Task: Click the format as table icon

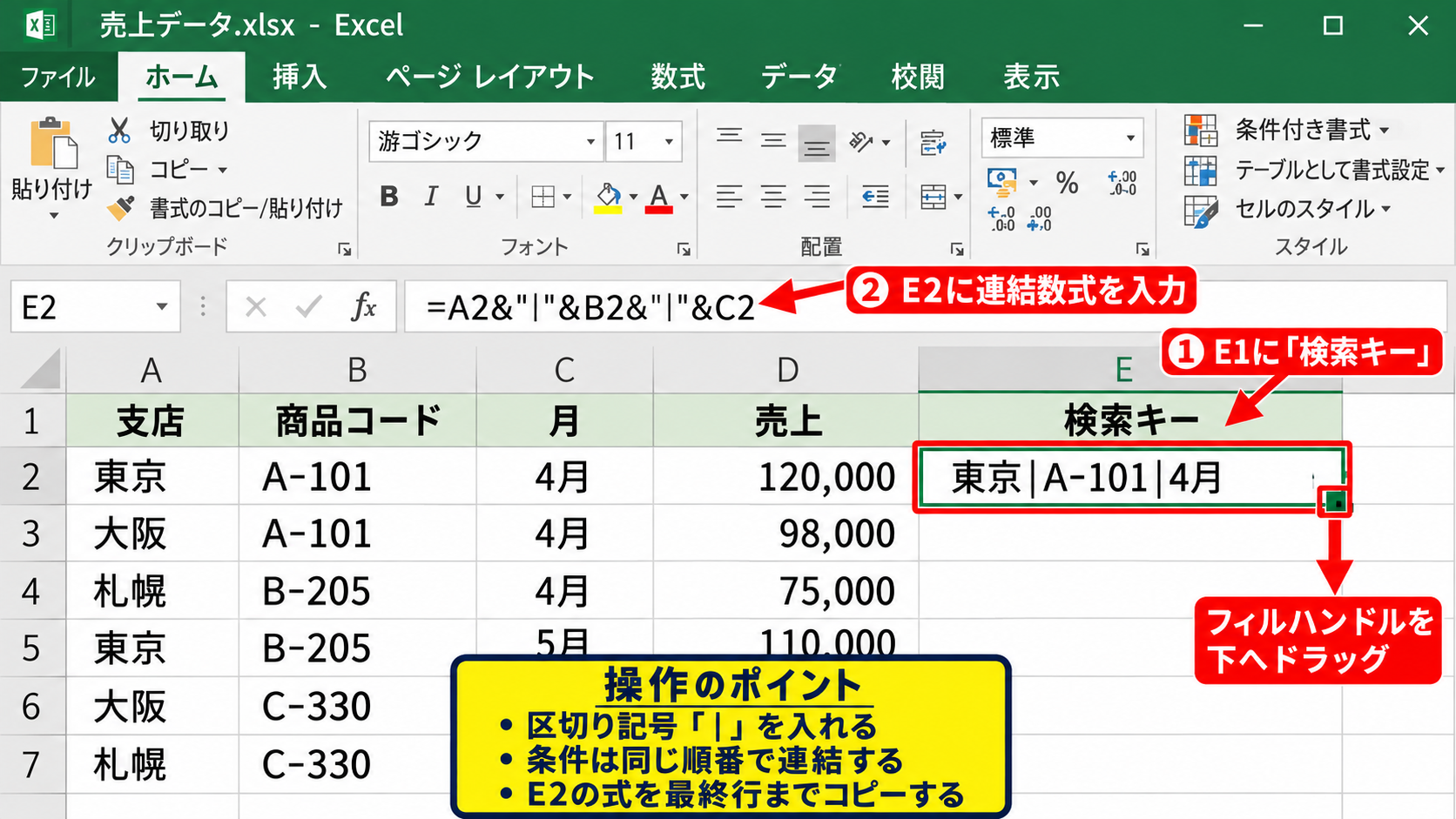Action: tap(1201, 171)
